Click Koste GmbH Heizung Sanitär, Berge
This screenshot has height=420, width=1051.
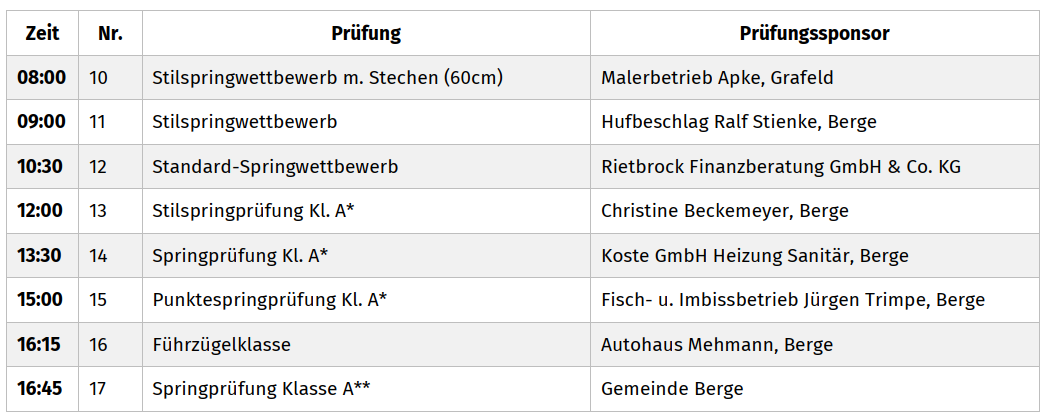[755, 255]
